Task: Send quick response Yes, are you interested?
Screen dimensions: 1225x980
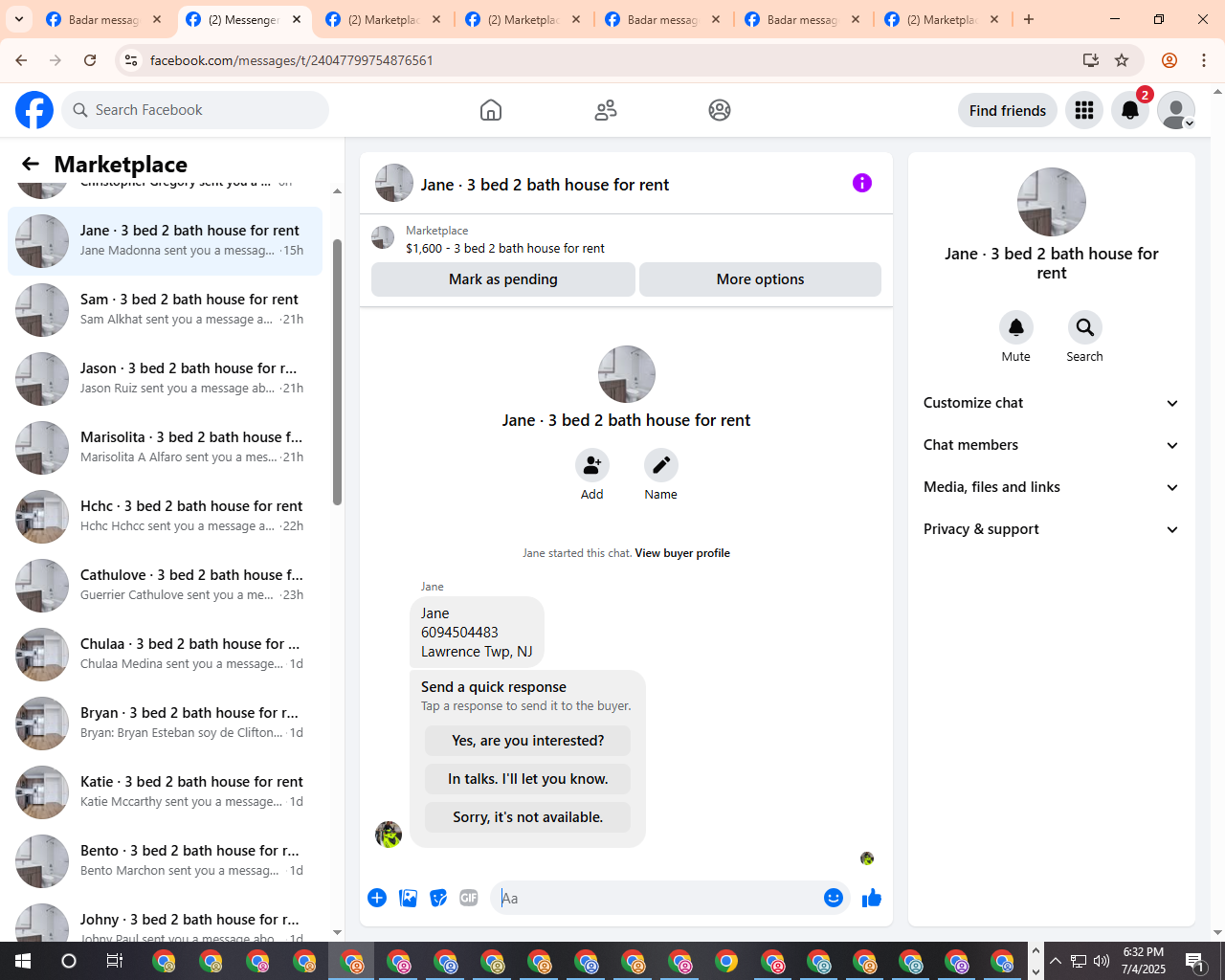Action: 528,741
